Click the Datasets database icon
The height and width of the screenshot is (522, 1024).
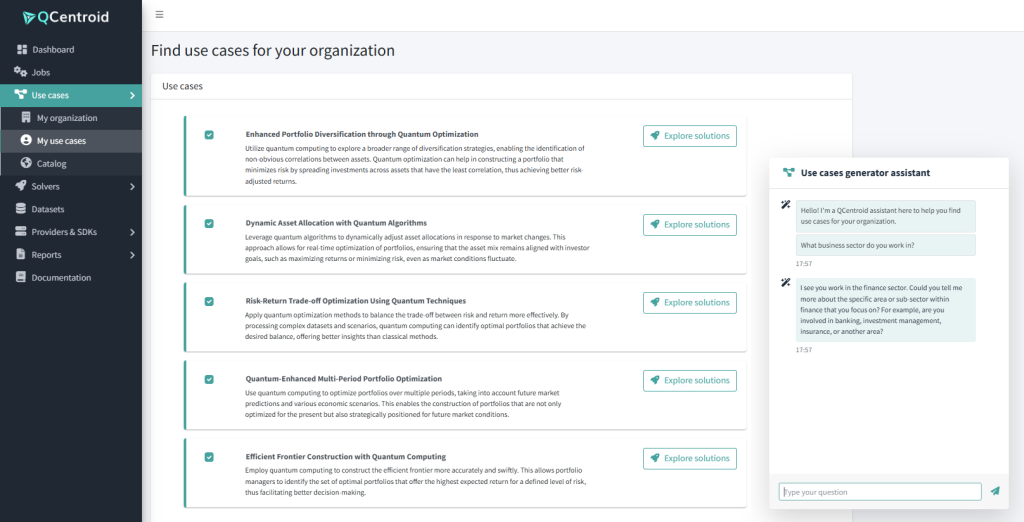tap(22, 209)
